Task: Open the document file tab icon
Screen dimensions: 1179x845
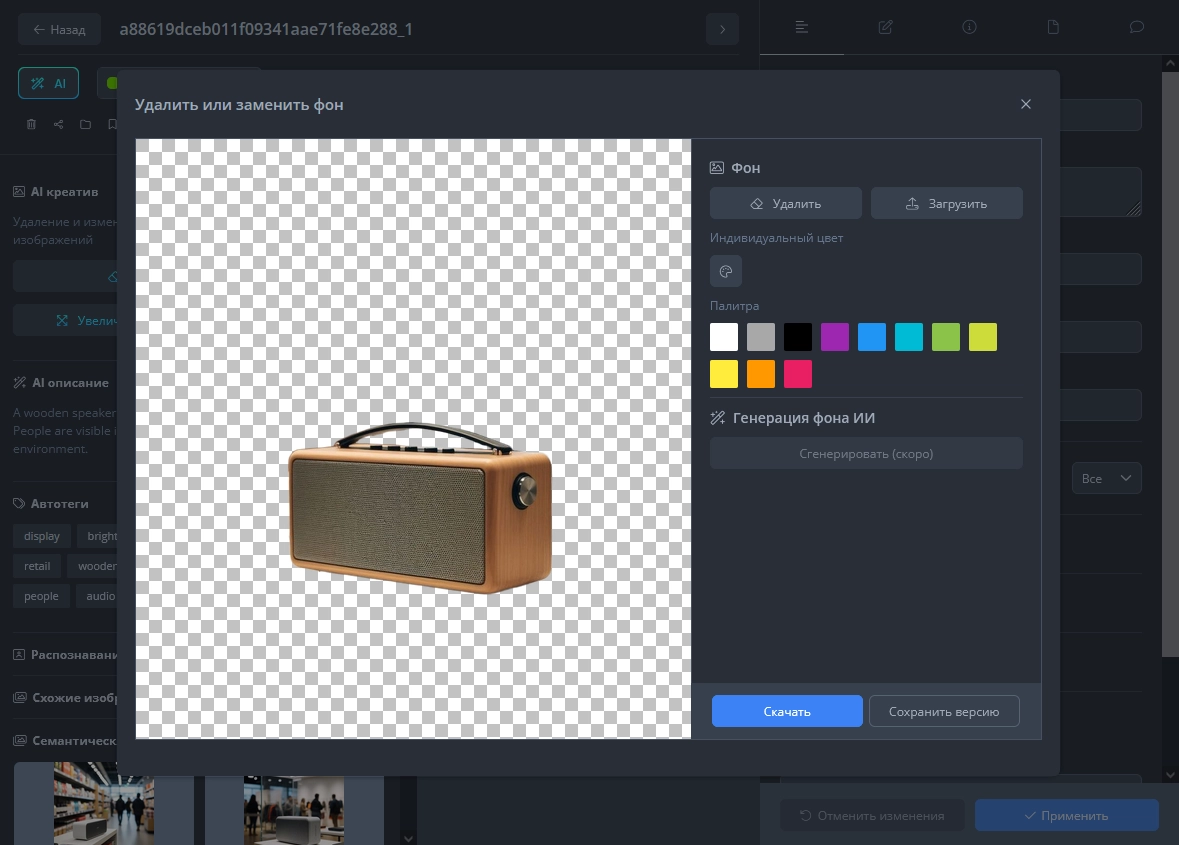Action: [1053, 27]
